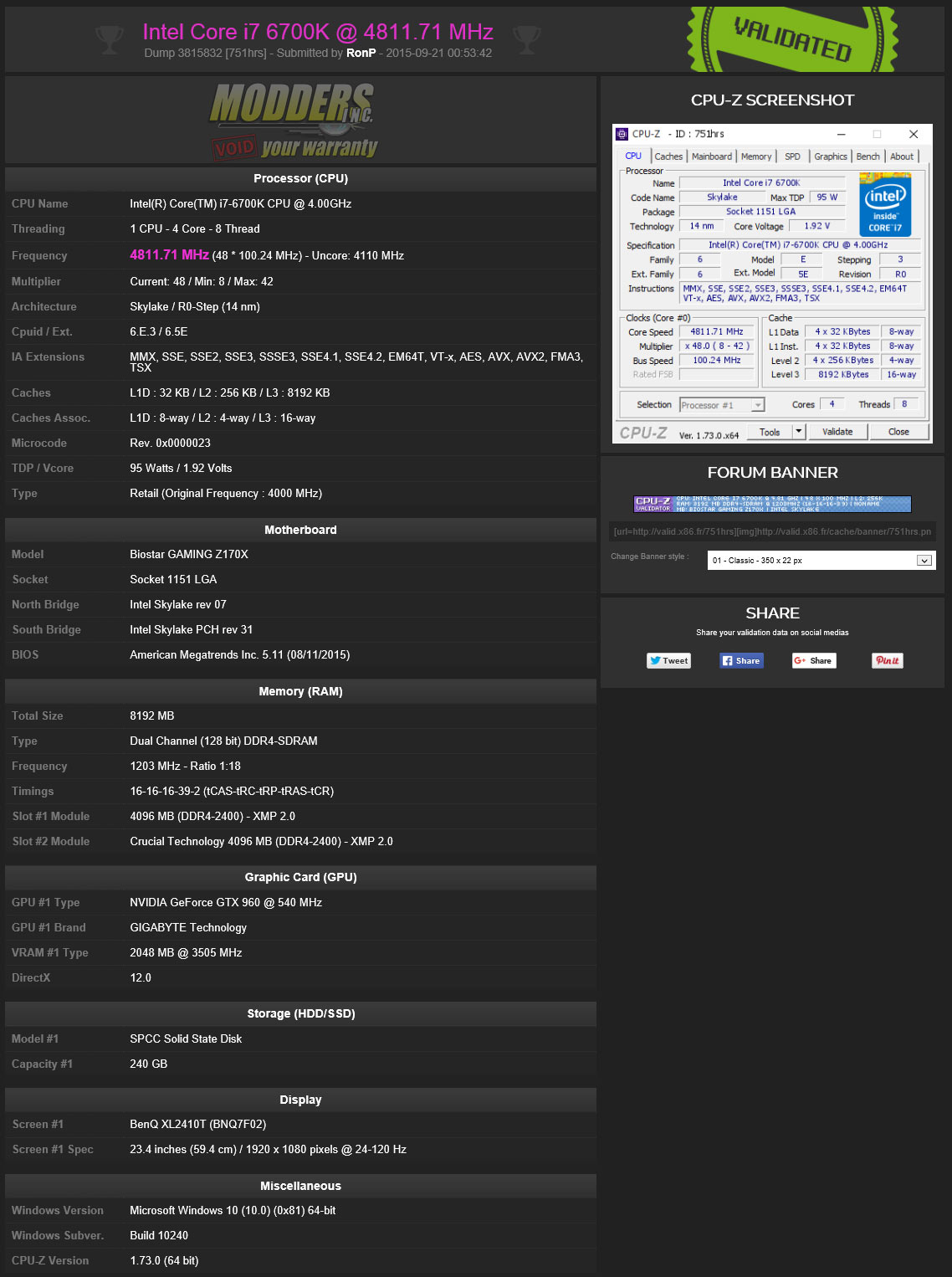Click the Tools button in CPU-Z

click(x=770, y=432)
